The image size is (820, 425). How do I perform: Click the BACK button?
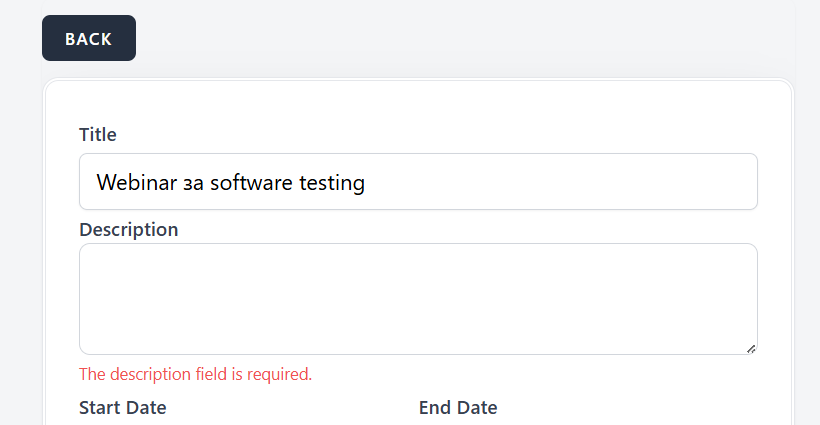(x=88, y=38)
